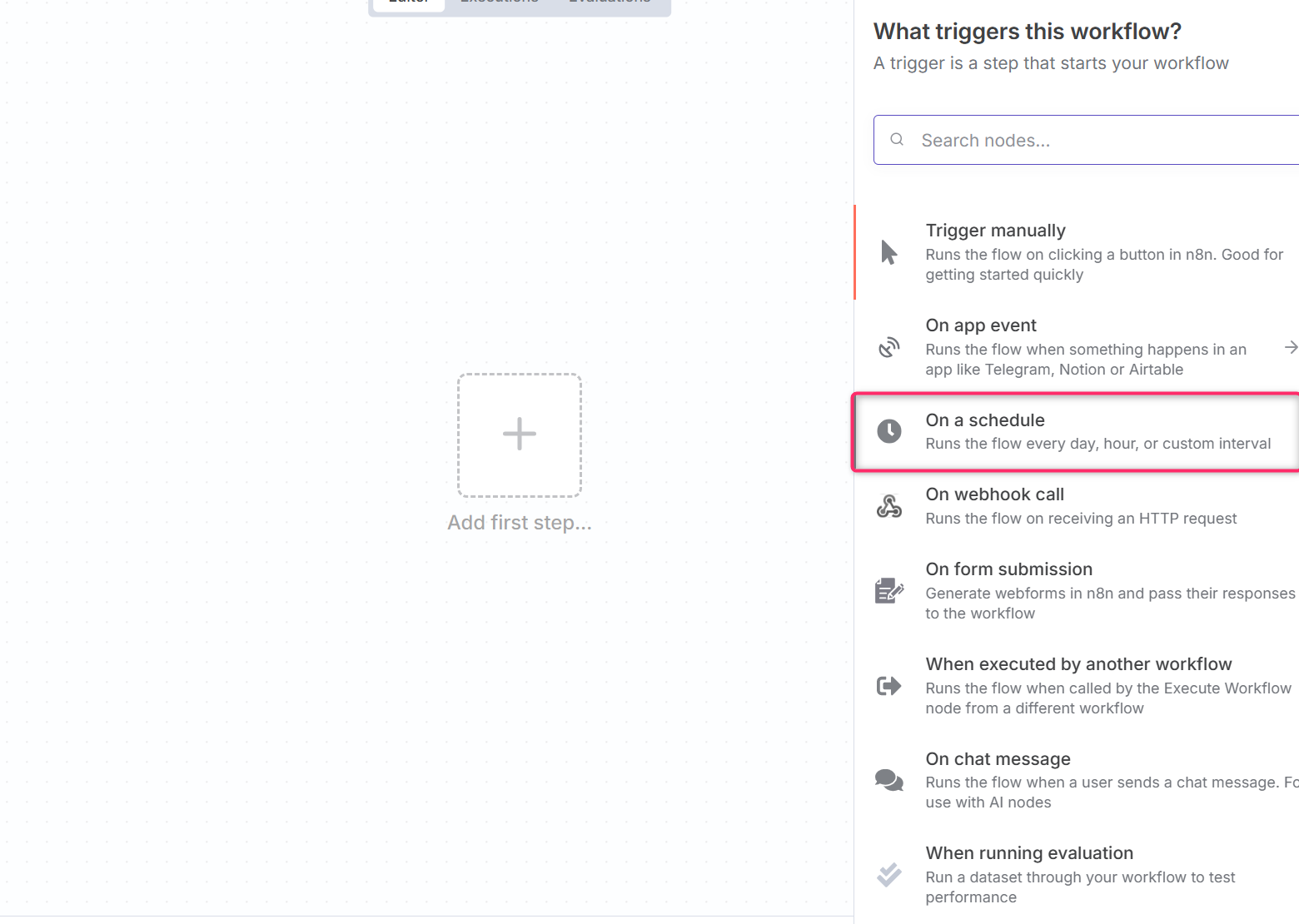The width and height of the screenshot is (1299, 924).
Task: Expand On app event with right arrow
Action: pyautogui.click(x=1291, y=347)
